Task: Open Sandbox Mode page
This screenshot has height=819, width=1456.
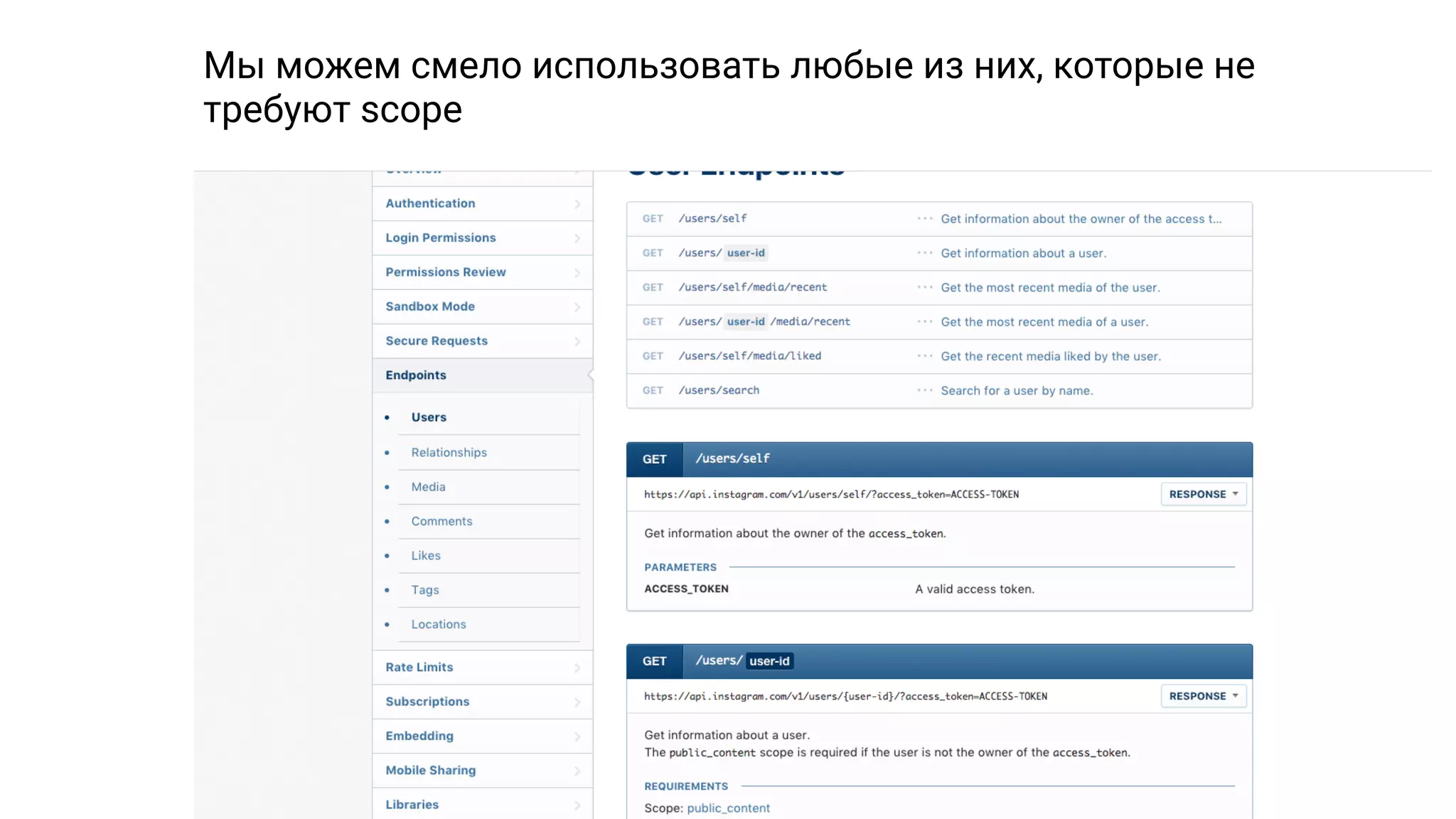Action: click(x=482, y=306)
